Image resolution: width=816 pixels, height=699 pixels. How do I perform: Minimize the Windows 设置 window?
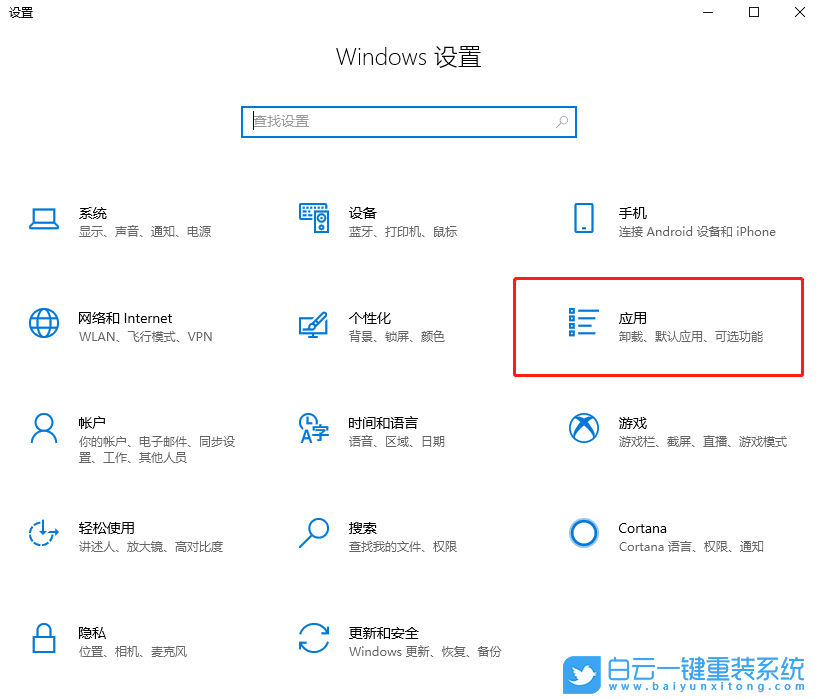coord(707,12)
